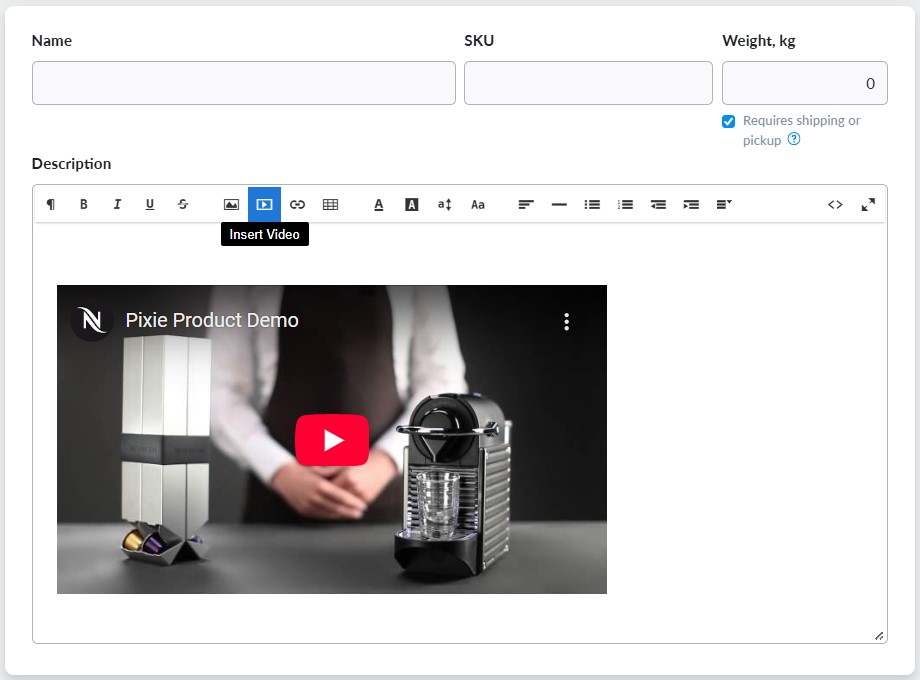This screenshot has width=920, height=680.
Task: Click the Insert Link icon
Action: pyautogui.click(x=297, y=204)
